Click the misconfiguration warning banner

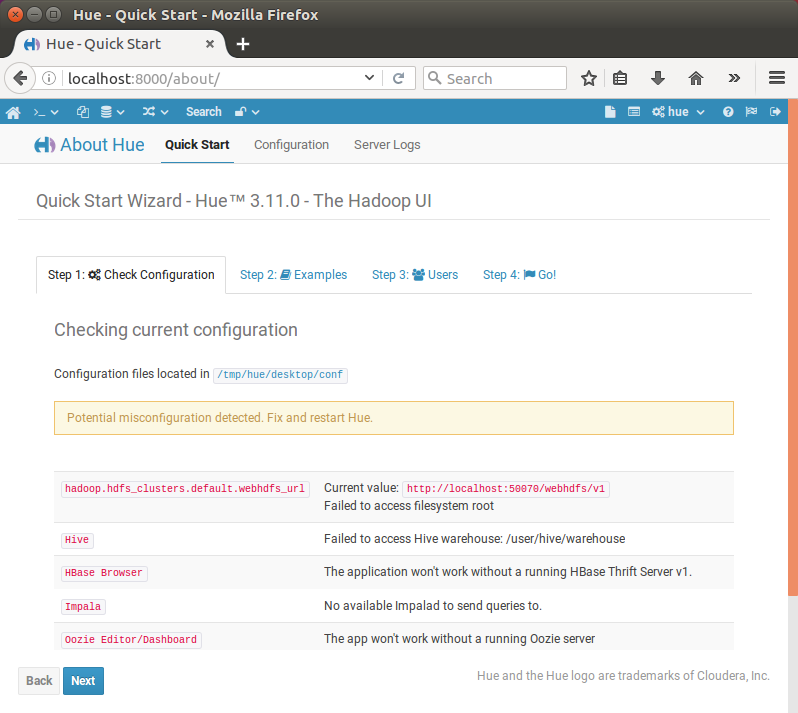pos(394,418)
